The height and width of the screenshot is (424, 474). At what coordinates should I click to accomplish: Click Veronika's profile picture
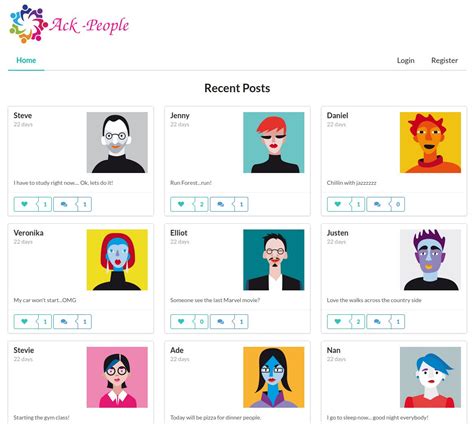point(117,260)
